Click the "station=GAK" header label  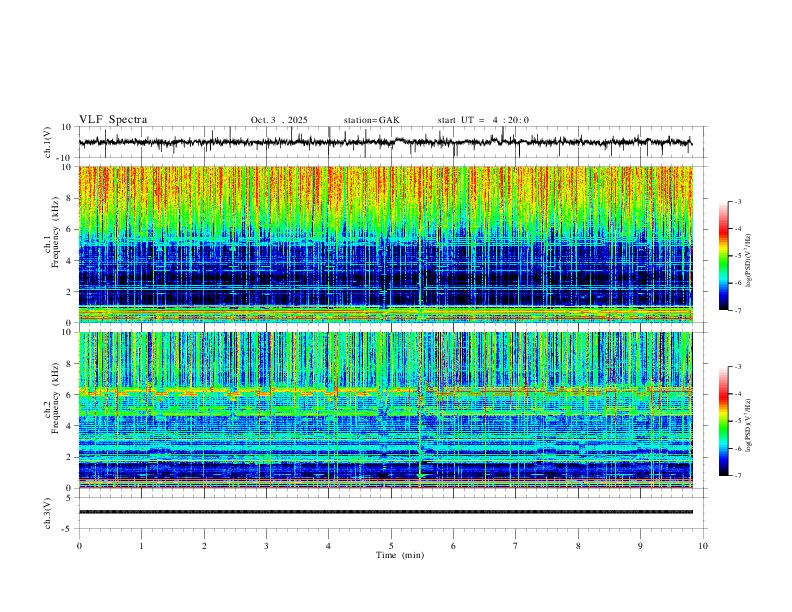(x=371, y=120)
